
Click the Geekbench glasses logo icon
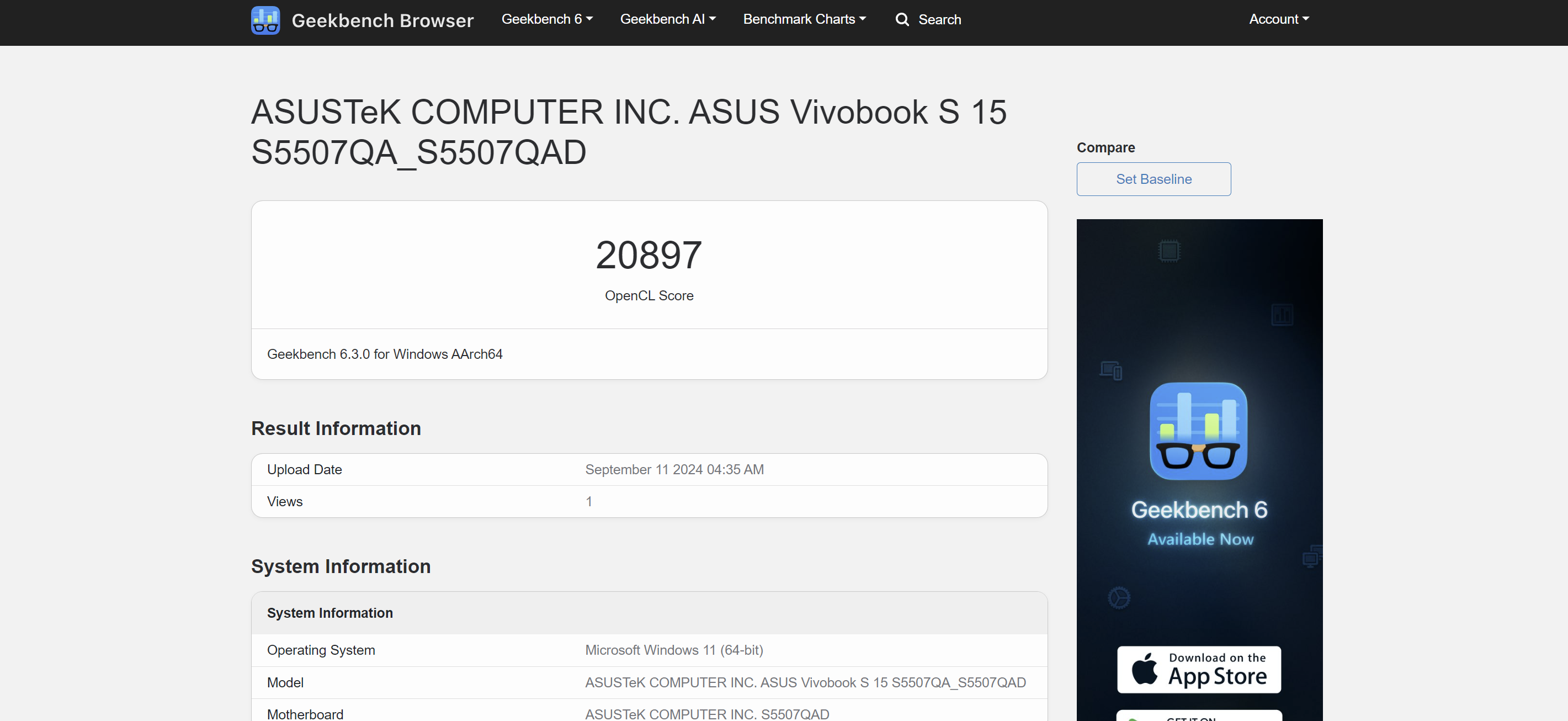coord(265,20)
